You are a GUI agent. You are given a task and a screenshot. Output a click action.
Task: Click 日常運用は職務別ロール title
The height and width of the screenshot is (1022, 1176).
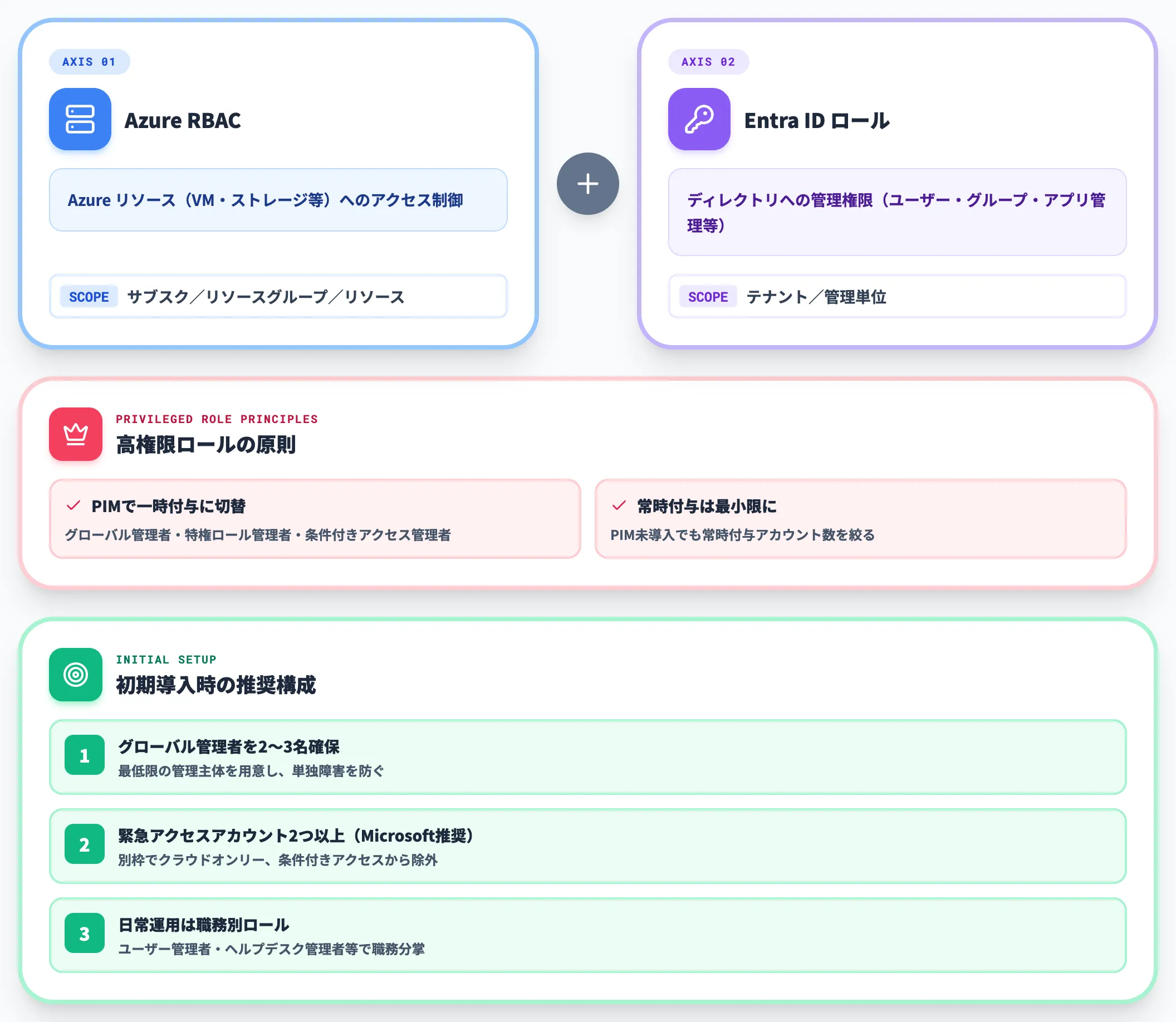203,925
